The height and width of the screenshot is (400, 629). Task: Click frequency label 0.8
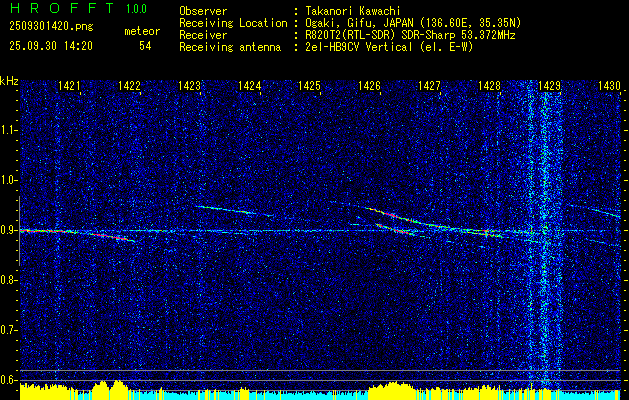[9, 280]
